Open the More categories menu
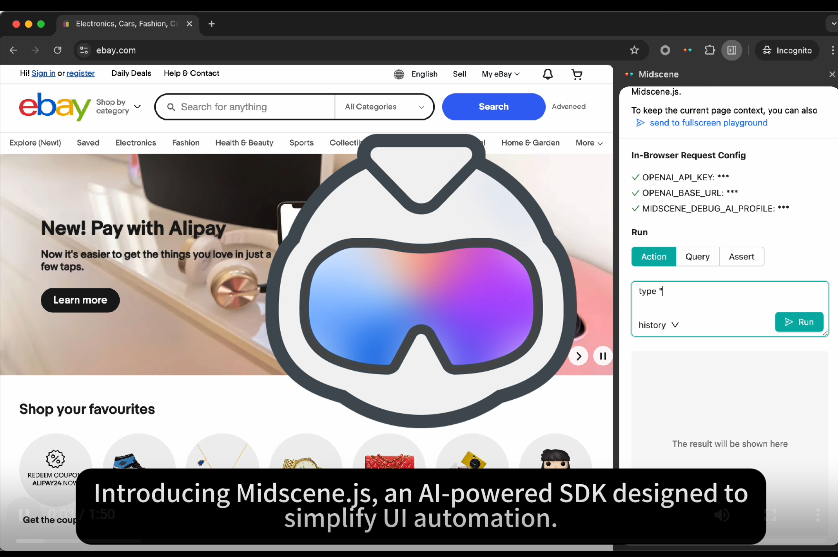The image size is (838, 557). [x=589, y=143]
